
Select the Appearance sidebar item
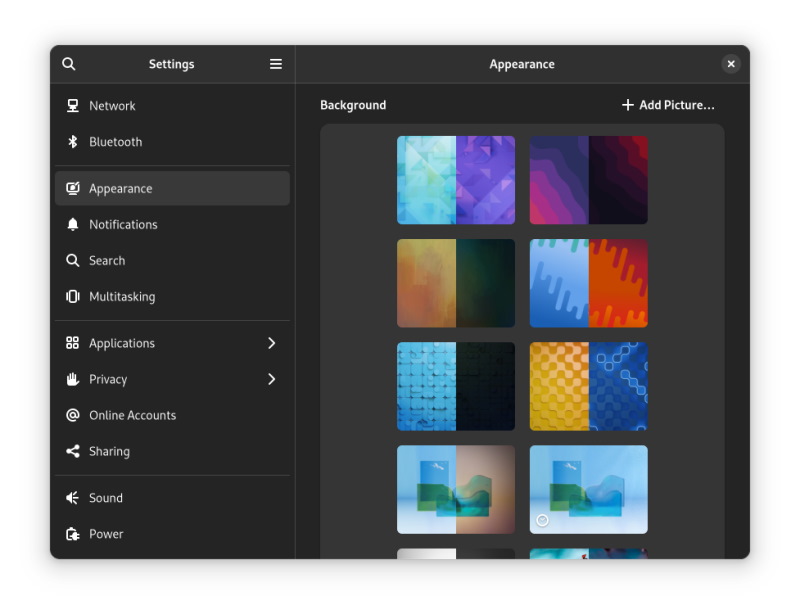coord(172,189)
